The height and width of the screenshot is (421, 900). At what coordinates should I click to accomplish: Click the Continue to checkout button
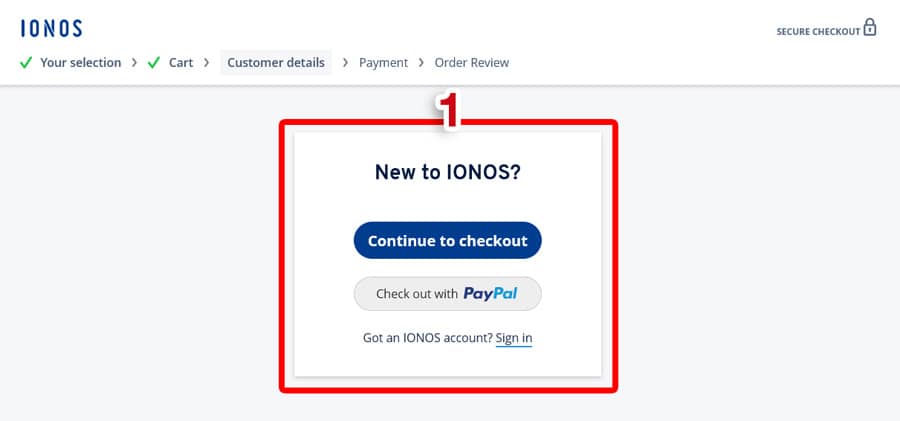pyautogui.click(x=448, y=241)
